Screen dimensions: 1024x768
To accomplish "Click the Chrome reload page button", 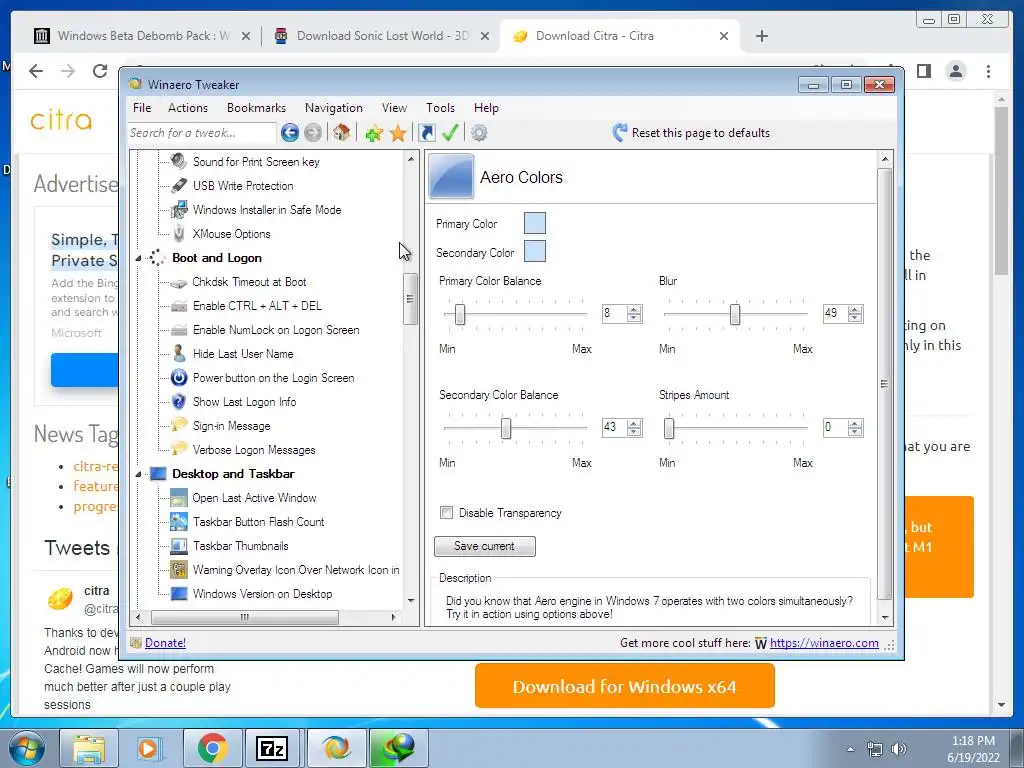I will pos(99,71).
